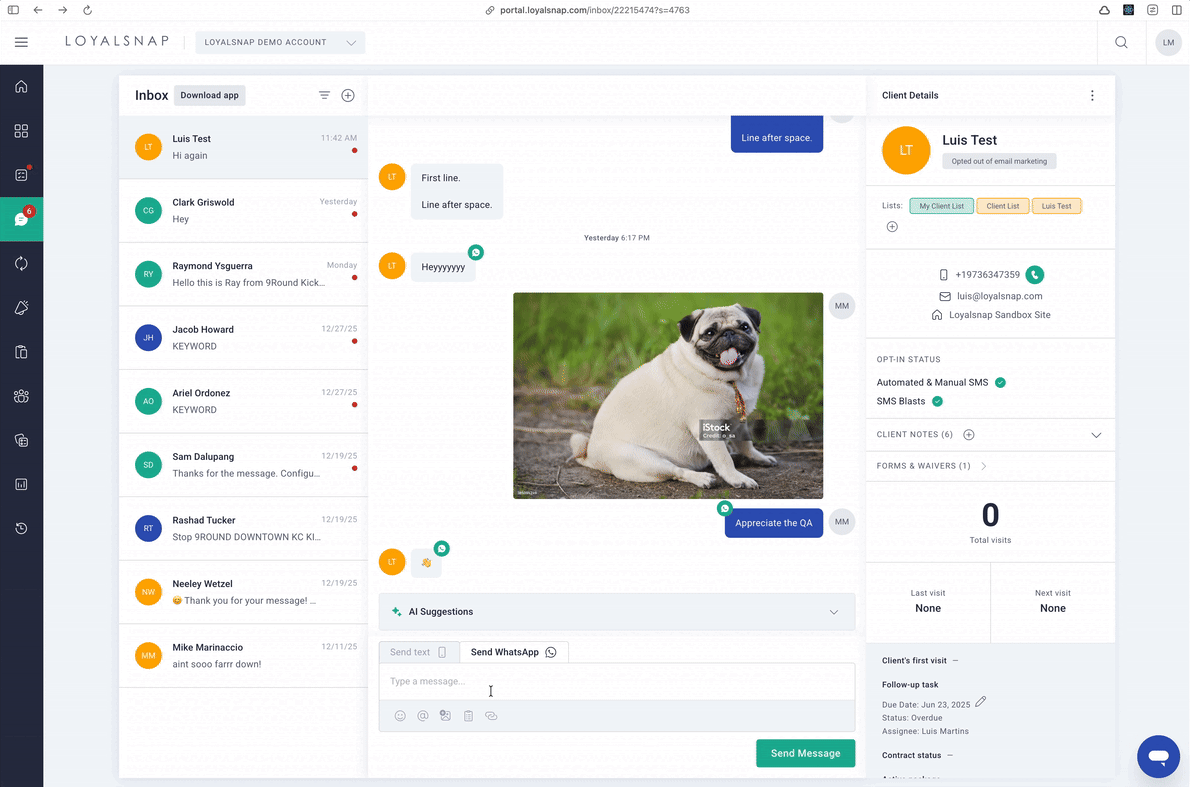Click the green phone call icon

tap(1035, 275)
